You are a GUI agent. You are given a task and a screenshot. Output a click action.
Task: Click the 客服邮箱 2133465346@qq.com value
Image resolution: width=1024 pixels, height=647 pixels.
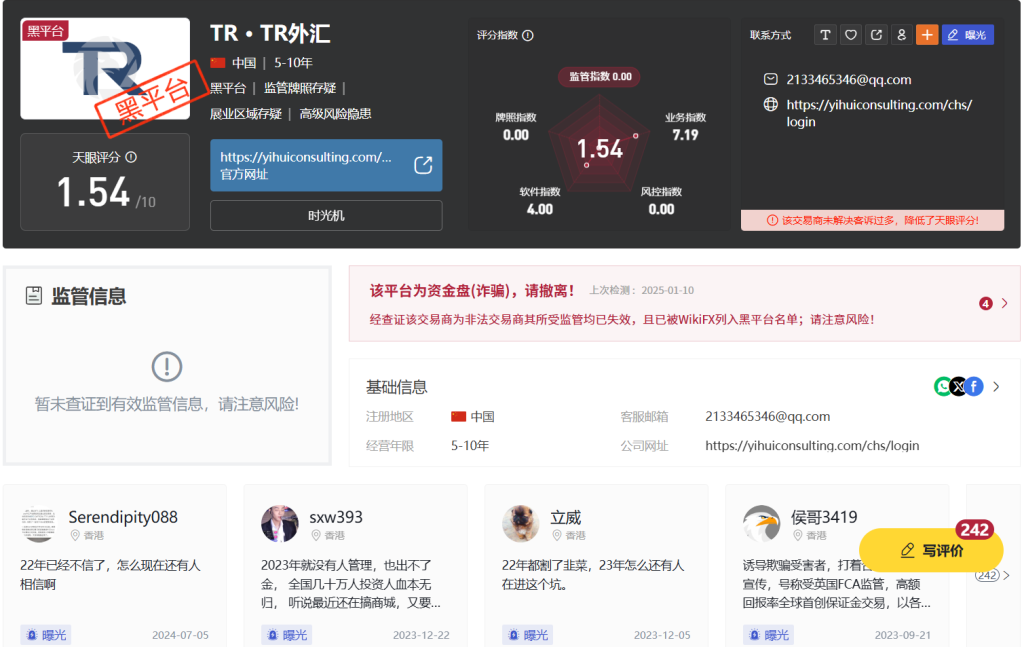pyautogui.click(x=767, y=417)
